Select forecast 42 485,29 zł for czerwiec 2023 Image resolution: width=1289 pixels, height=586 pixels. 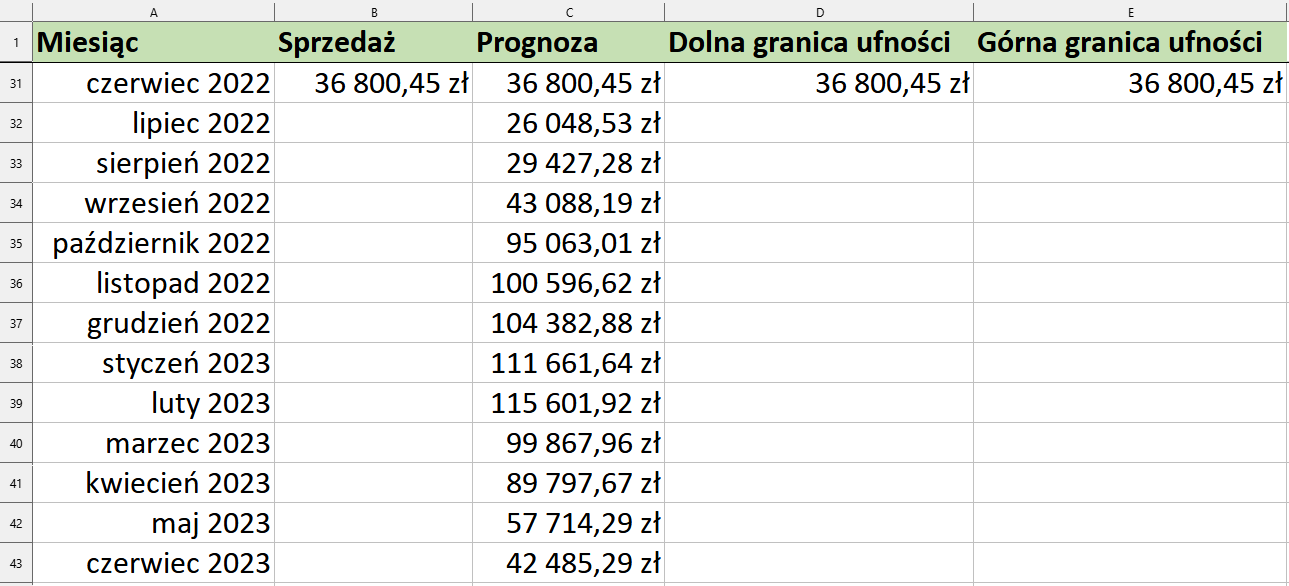(x=569, y=563)
